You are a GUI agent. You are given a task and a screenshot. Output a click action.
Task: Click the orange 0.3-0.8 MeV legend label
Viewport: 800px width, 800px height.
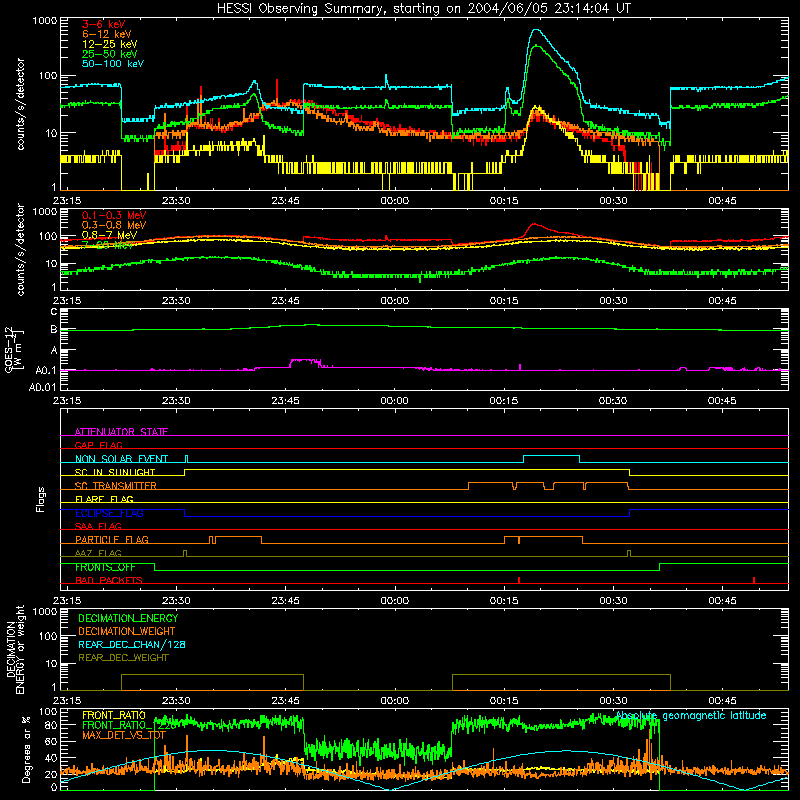click(x=114, y=225)
